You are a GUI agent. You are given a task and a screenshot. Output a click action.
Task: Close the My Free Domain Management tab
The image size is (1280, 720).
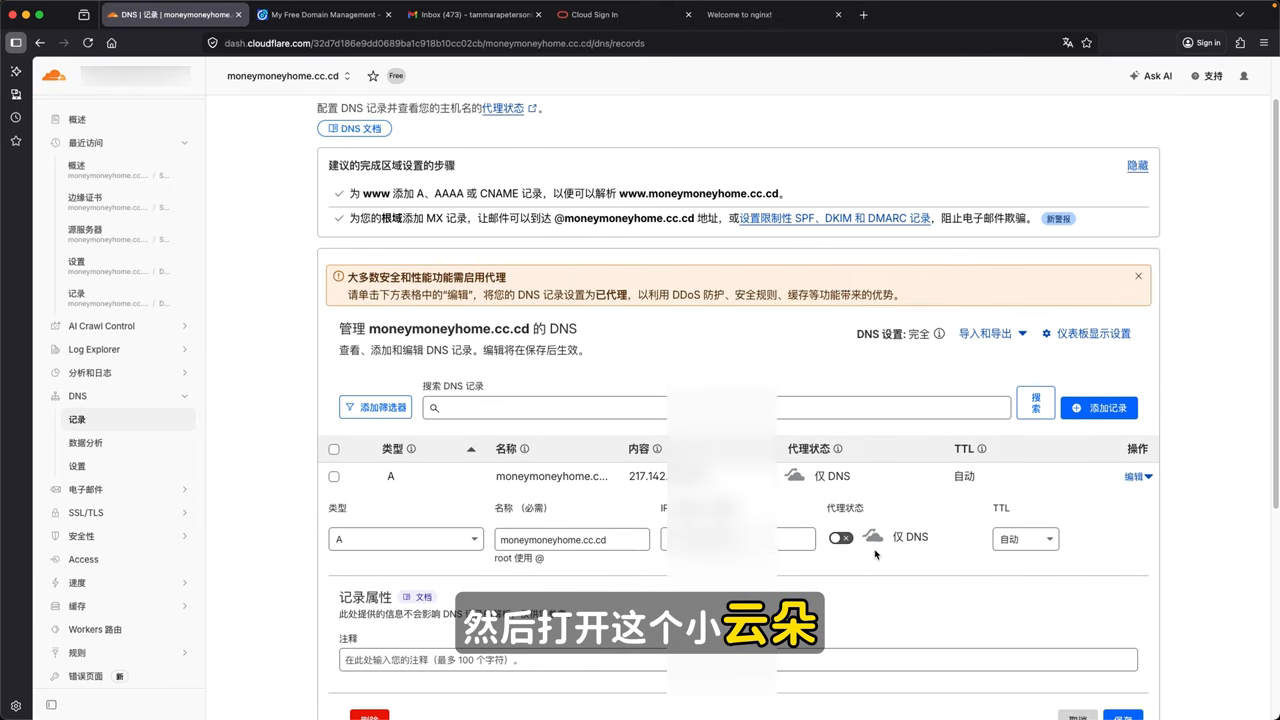pos(387,15)
